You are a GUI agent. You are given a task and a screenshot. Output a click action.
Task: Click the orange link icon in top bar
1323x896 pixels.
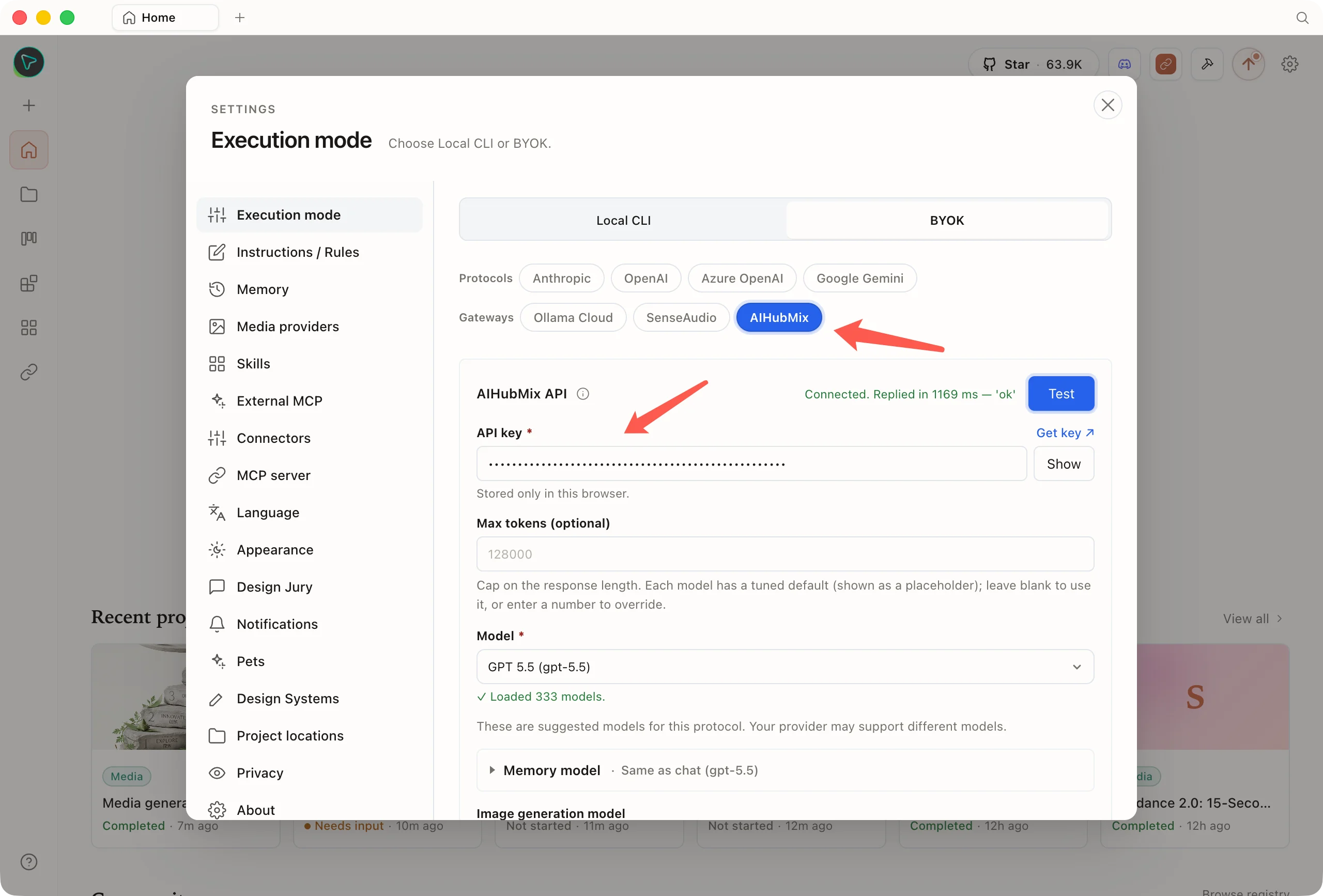tap(1165, 64)
